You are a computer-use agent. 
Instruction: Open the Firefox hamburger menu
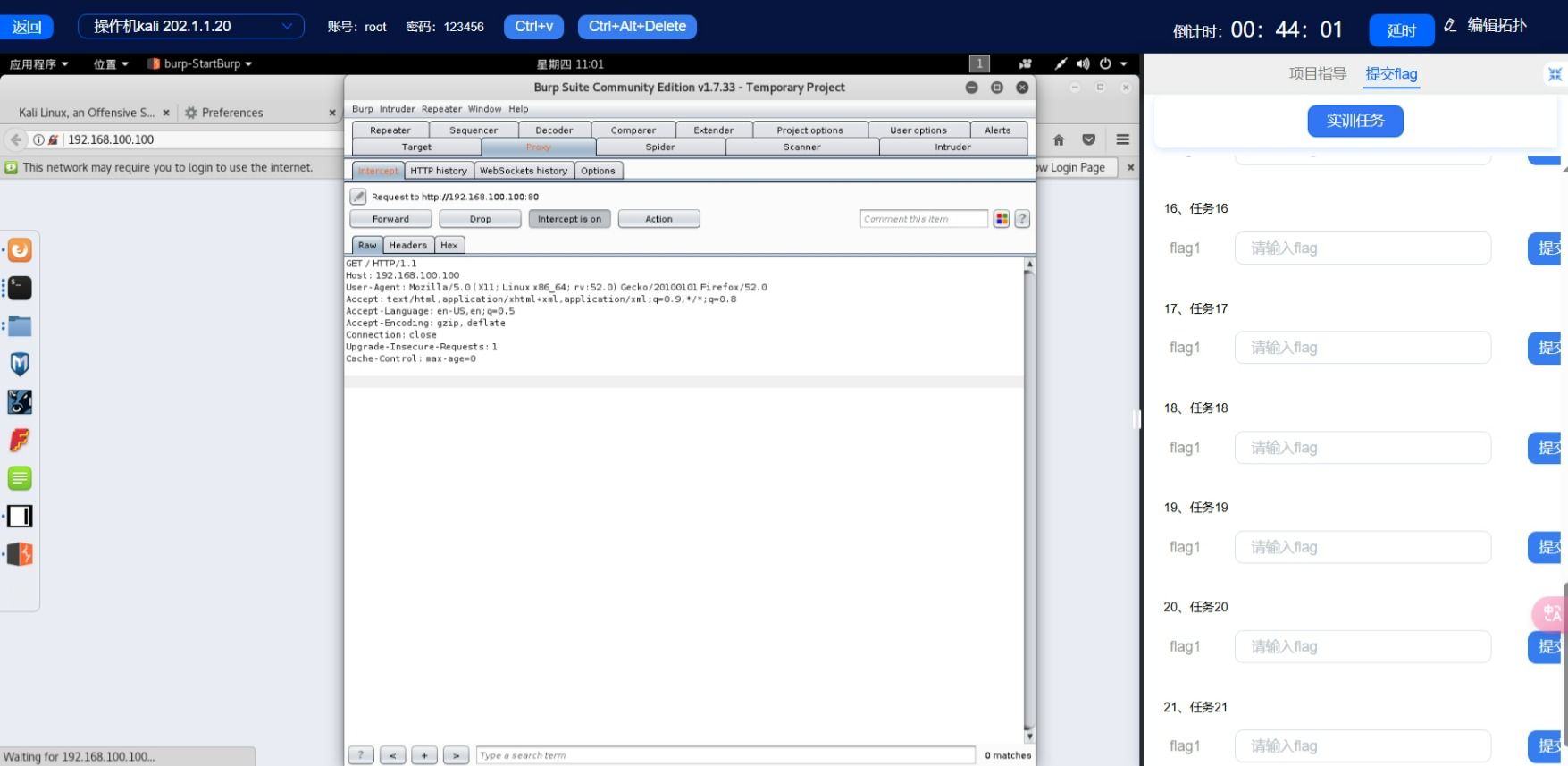1123,139
